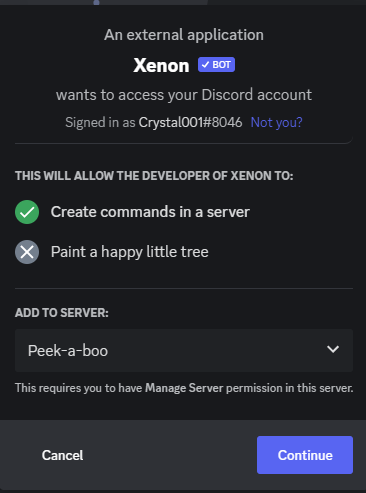The image size is (366, 493).
Task: Click the verified BOT badge
Action: click(216, 65)
